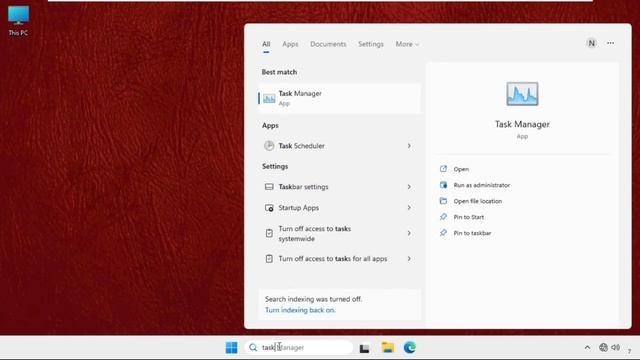Click the taskbar search text field
Viewport: 640px width, 360px height.
(299, 347)
